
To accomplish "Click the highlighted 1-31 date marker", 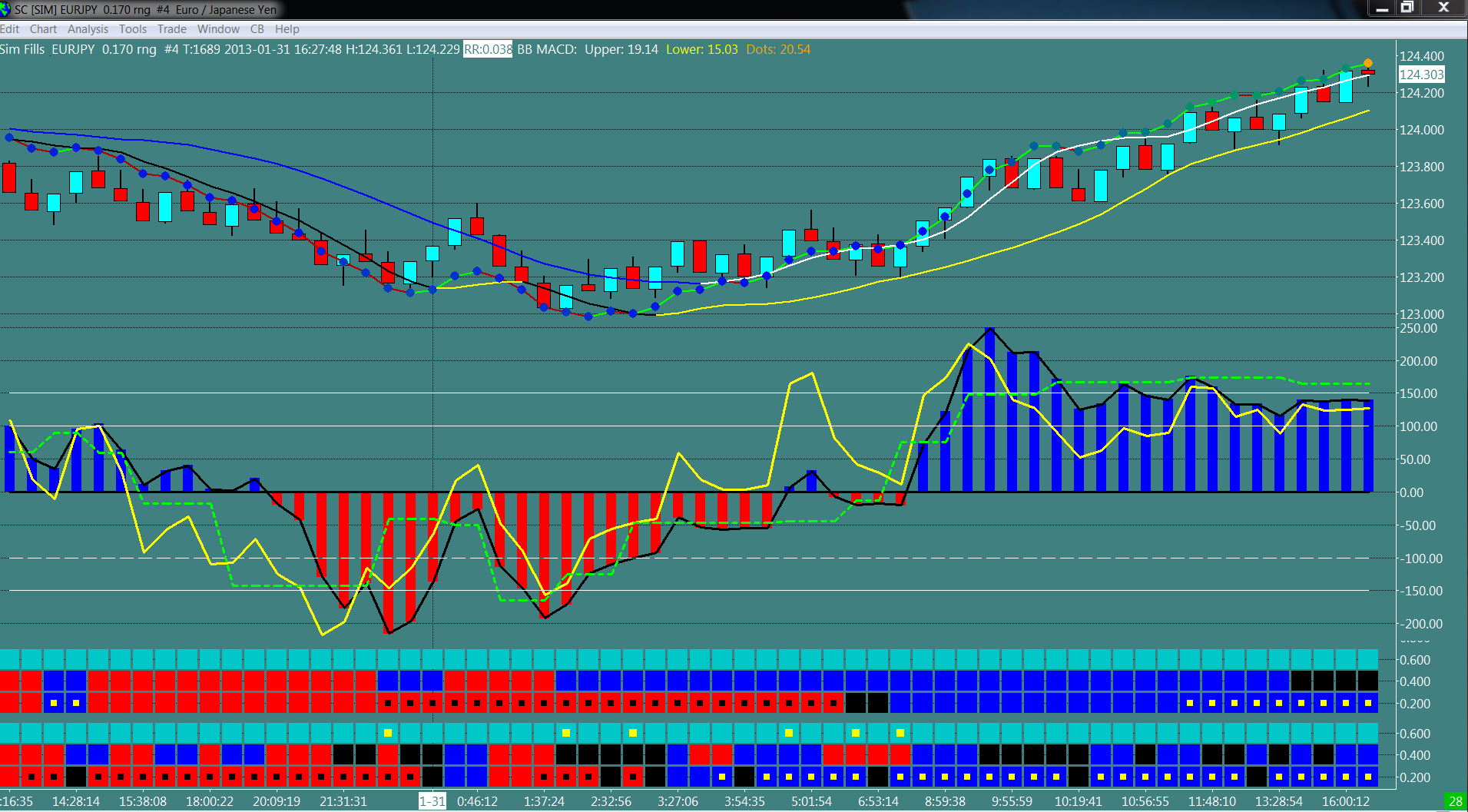I will coord(432,801).
